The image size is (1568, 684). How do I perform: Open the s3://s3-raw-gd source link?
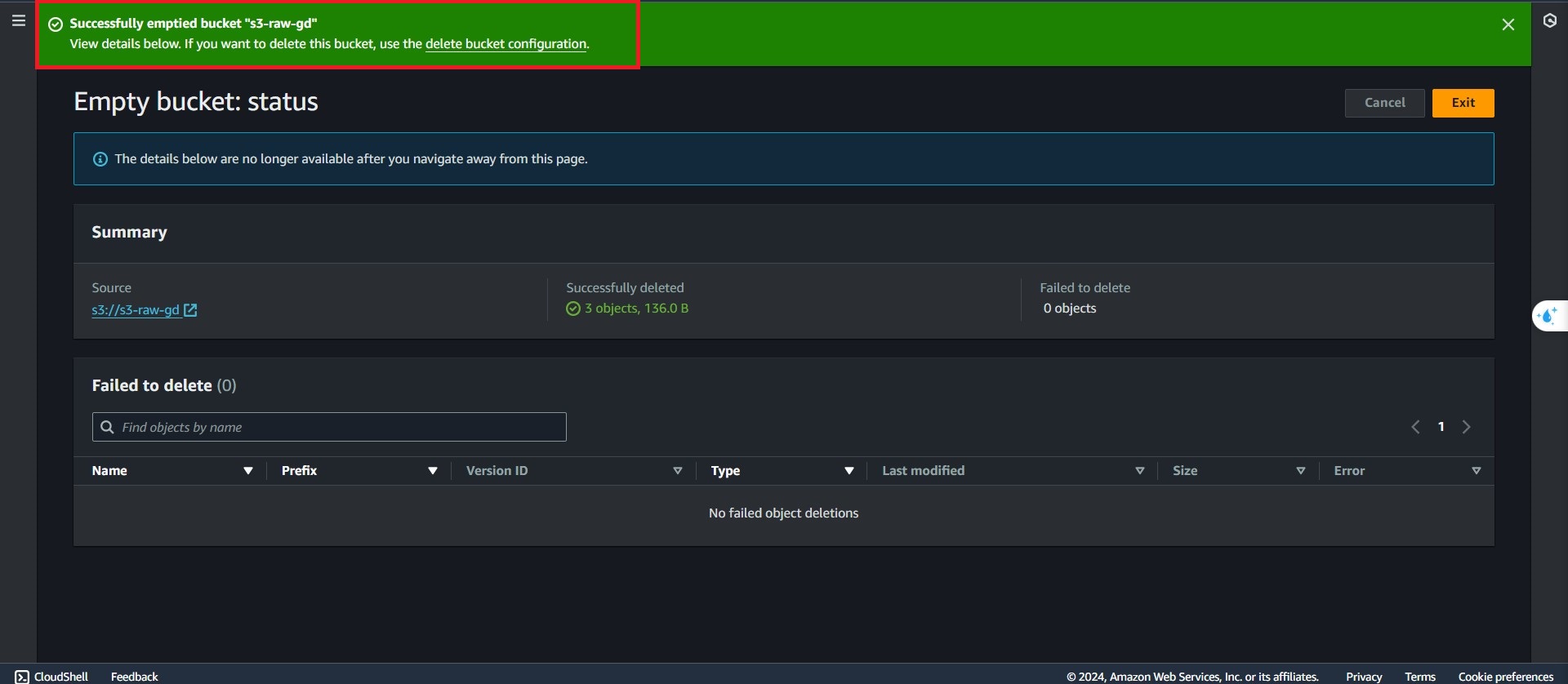[136, 310]
